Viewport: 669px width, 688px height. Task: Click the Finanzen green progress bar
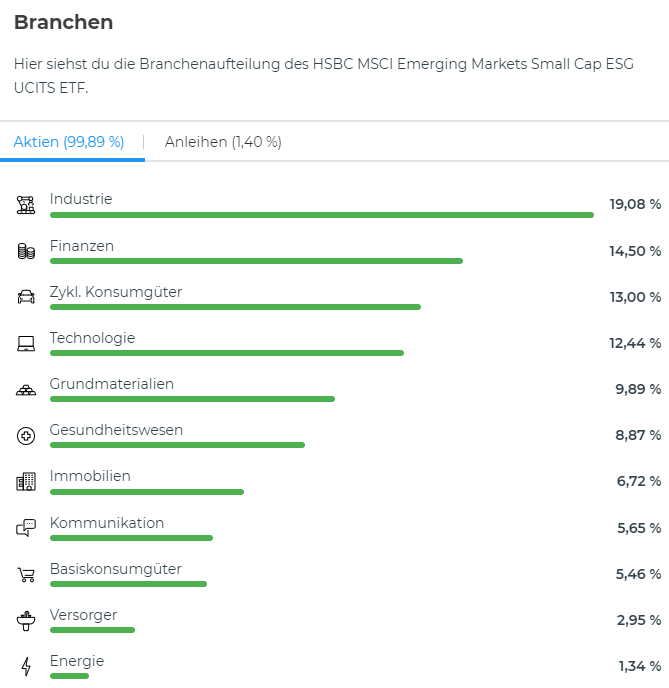(256, 261)
